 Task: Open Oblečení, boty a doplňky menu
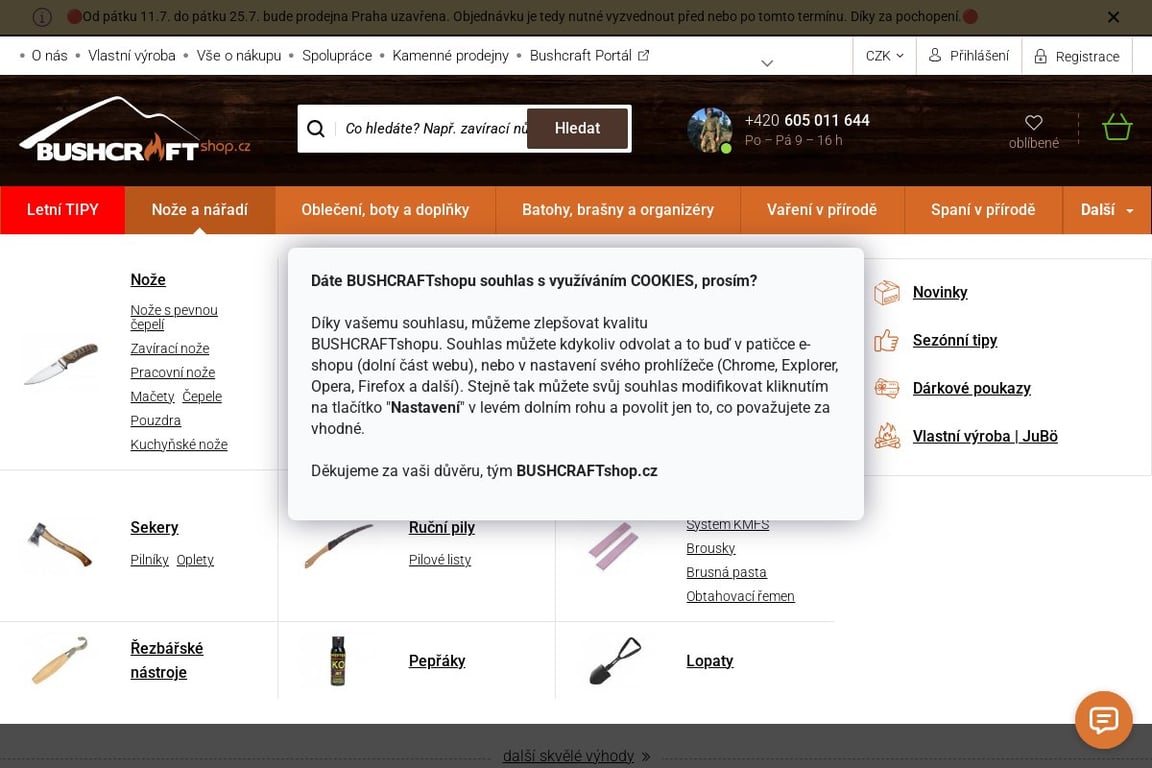[385, 210]
